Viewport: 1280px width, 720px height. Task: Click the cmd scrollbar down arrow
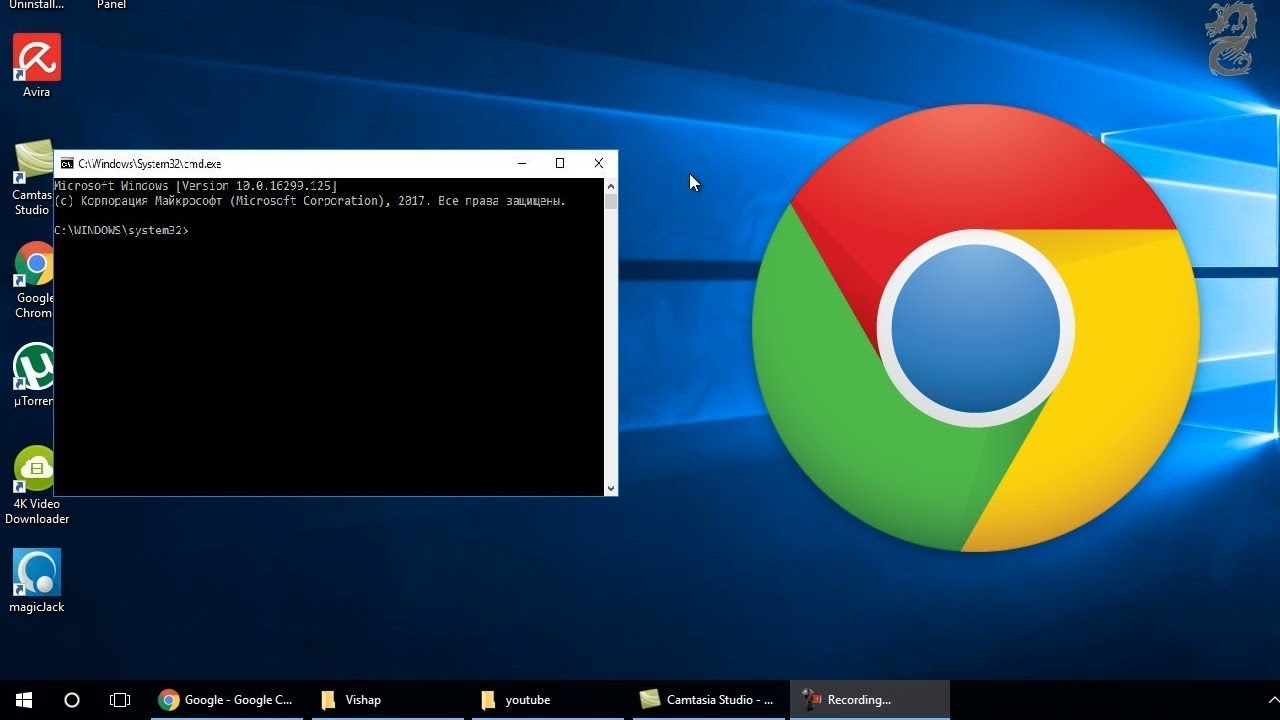point(610,488)
